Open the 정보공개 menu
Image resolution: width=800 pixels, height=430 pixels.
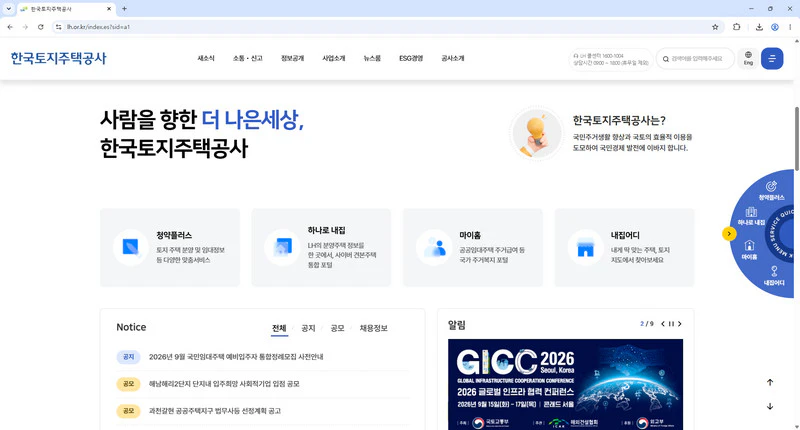292,59
